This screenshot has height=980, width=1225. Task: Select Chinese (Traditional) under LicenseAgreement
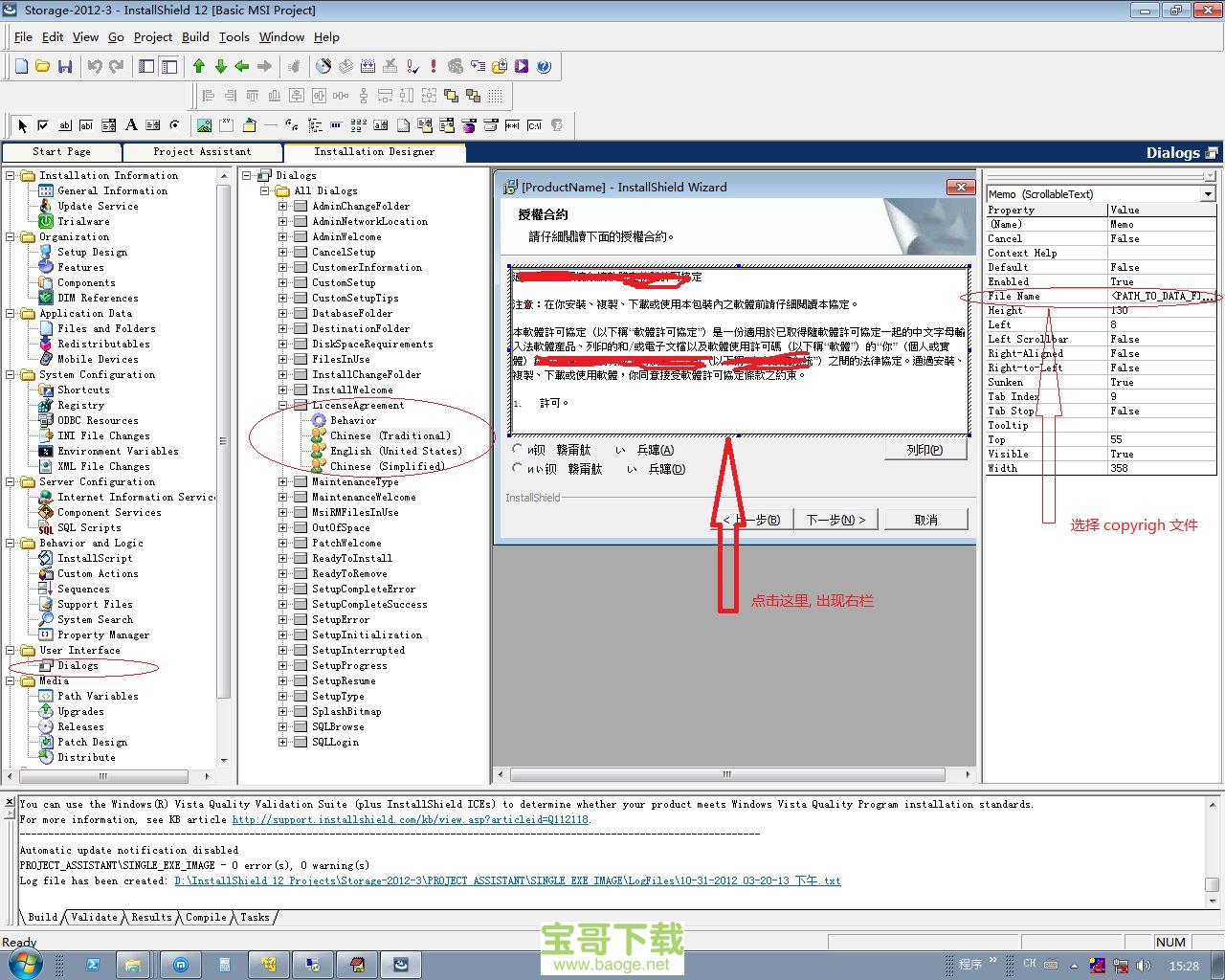[390, 435]
